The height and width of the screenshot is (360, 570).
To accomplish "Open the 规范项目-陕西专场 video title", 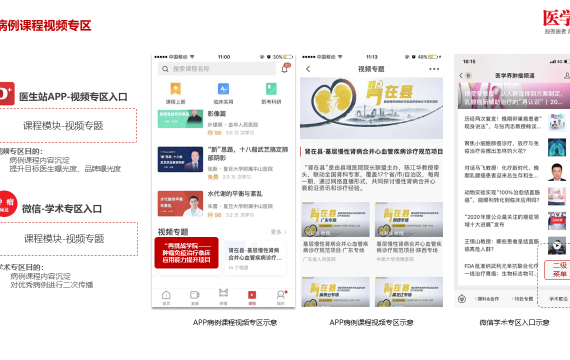I will click(x=409, y=247).
